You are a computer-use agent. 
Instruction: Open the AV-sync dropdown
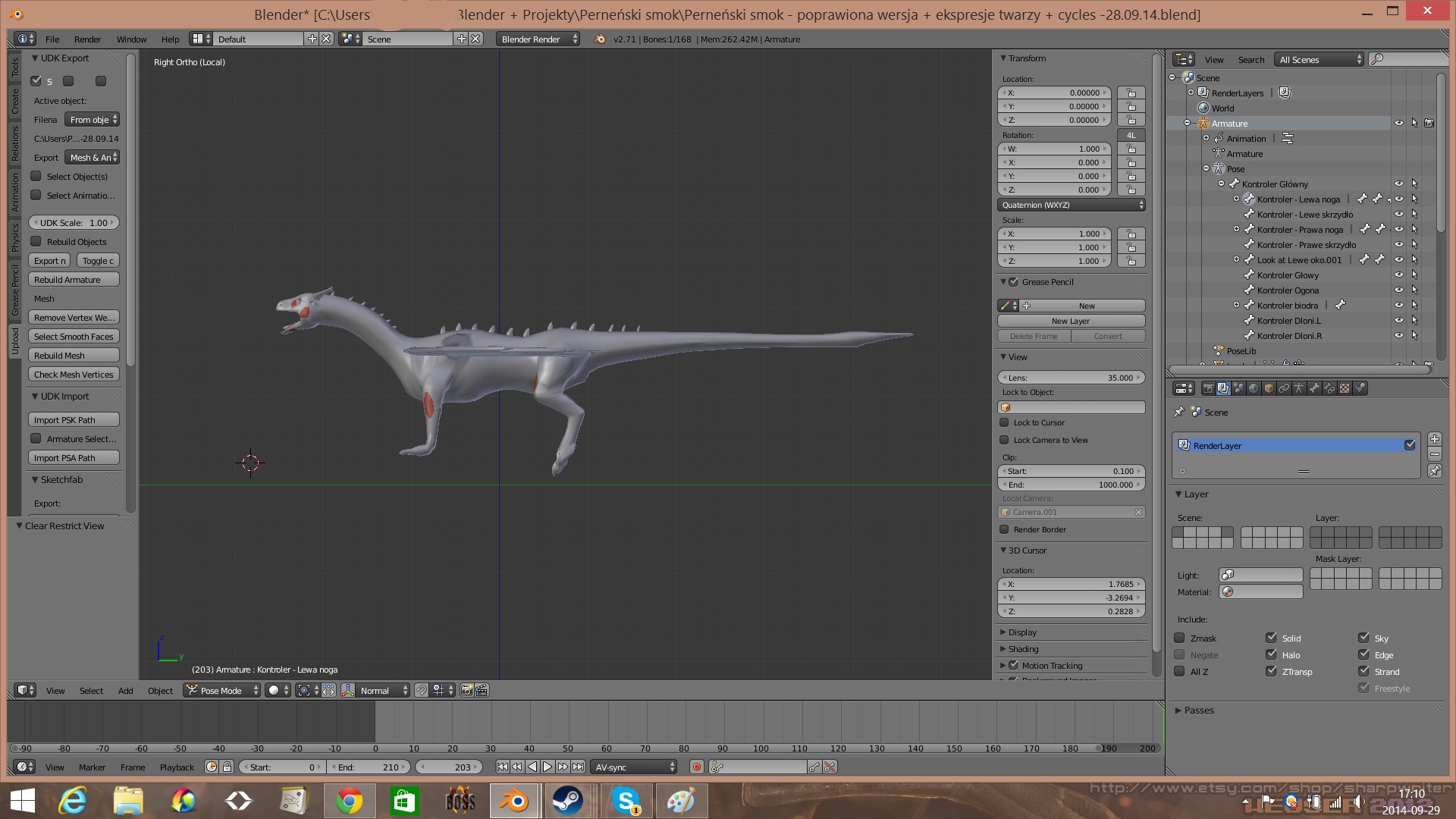coord(634,767)
